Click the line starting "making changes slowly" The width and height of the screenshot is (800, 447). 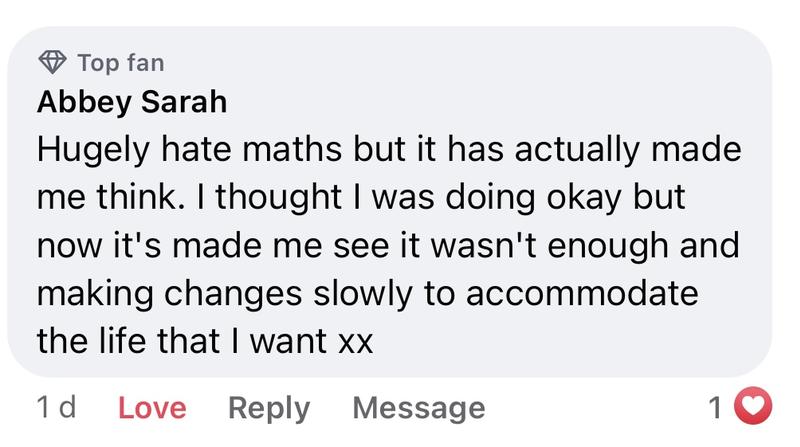click(366, 294)
